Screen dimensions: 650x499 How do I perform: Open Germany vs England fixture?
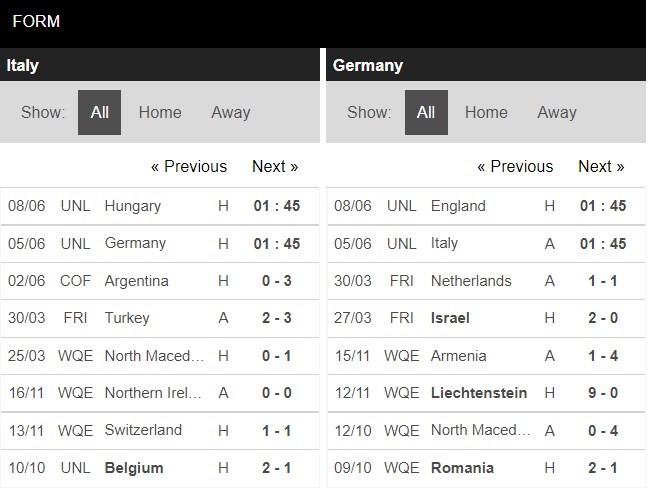(486, 206)
